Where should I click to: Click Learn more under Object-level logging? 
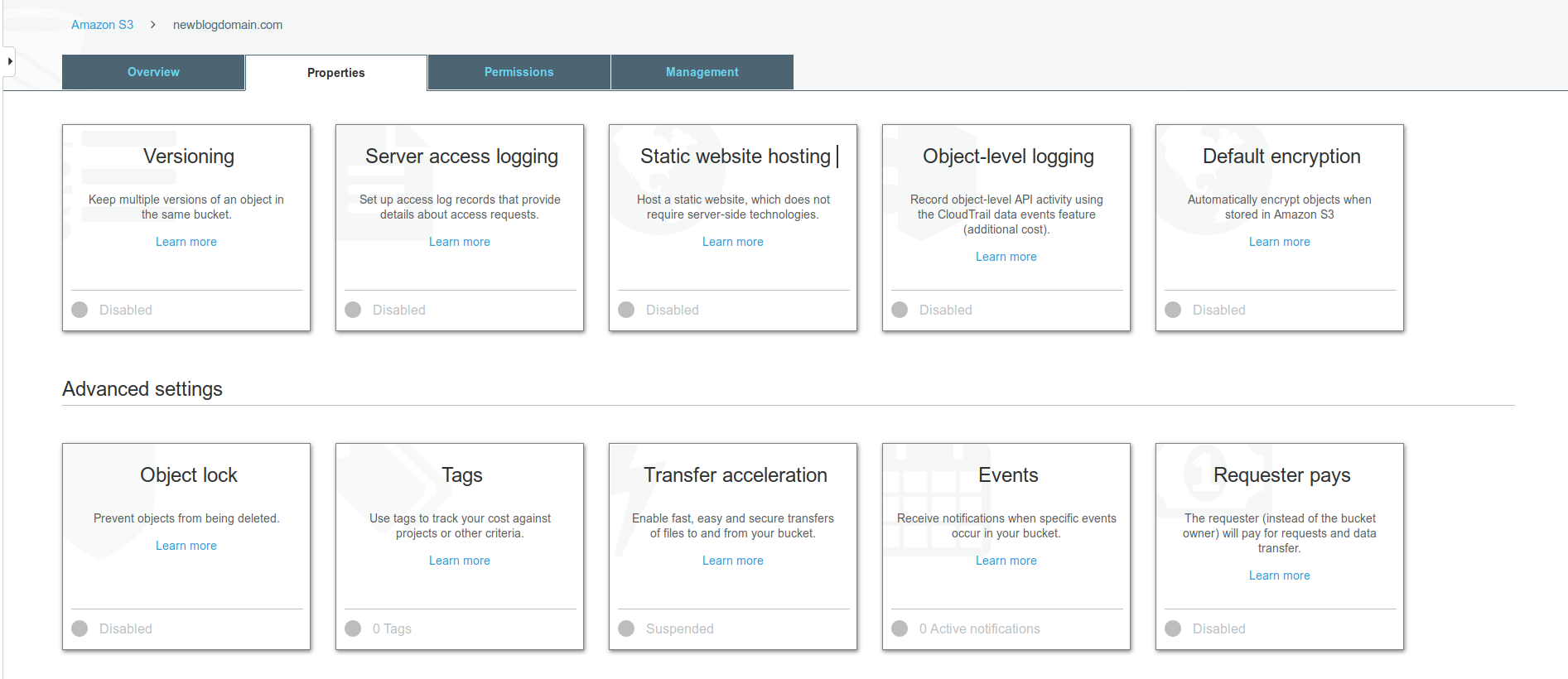pyautogui.click(x=1006, y=257)
